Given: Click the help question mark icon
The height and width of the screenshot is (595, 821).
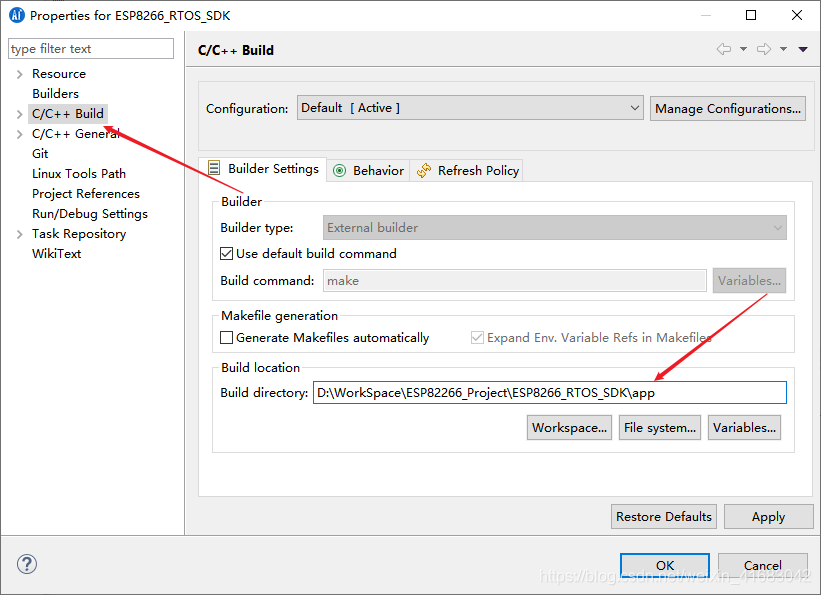Looking at the screenshot, I should tap(26, 564).
